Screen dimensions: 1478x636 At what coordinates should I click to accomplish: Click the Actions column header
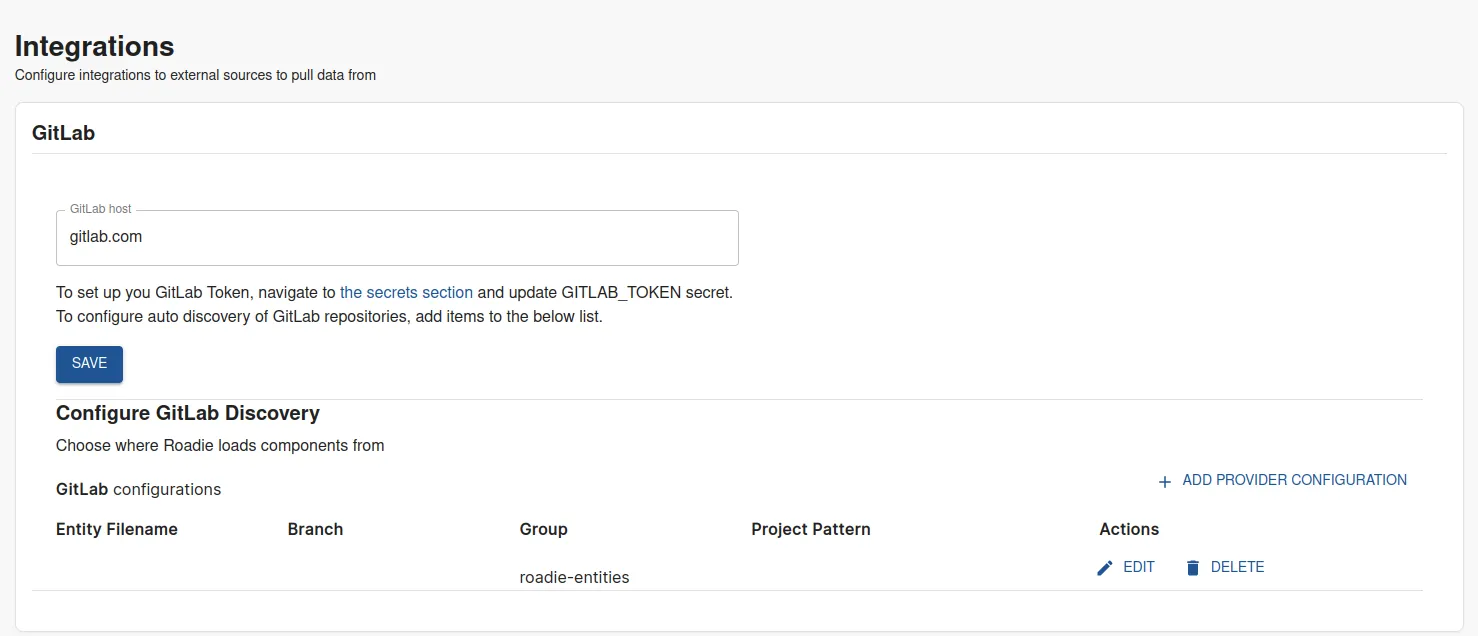click(x=1128, y=529)
